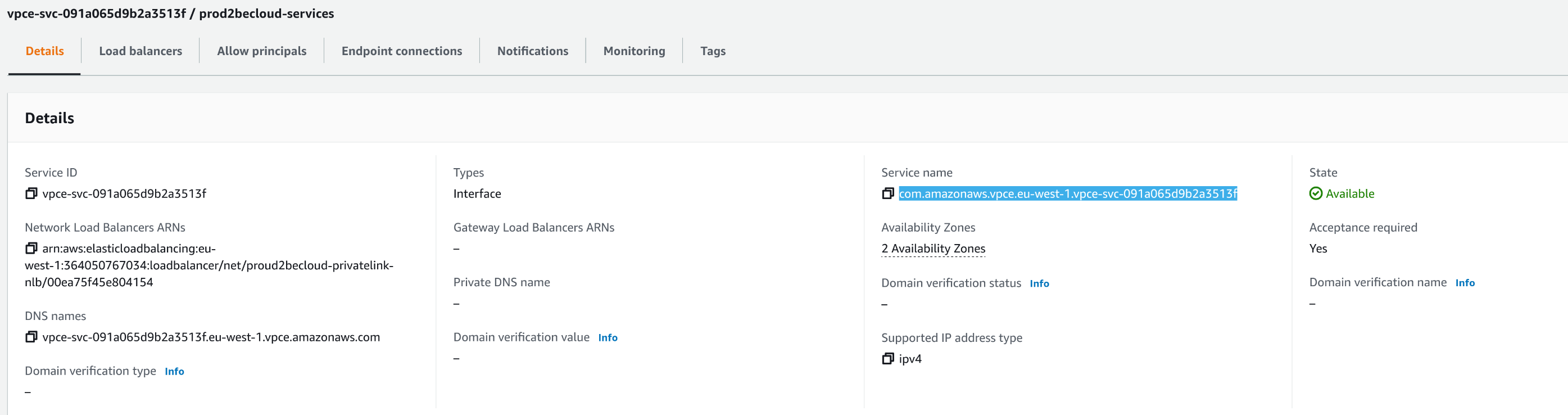This screenshot has height=415, width=1568.
Task: Click the DNS name vpce.amazonaws.com text
Action: (211, 337)
